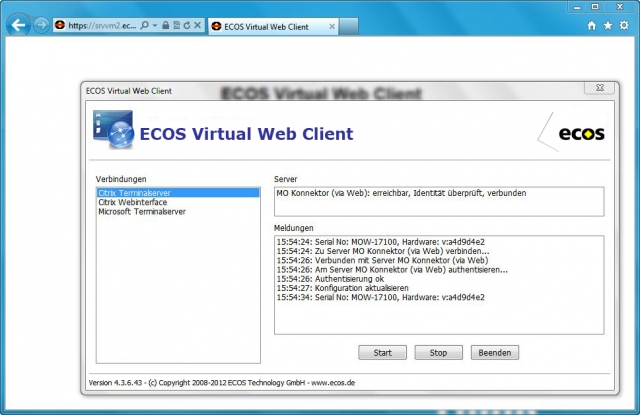Click the security lock icon
The height and width of the screenshot is (415, 640).
pos(165,25)
